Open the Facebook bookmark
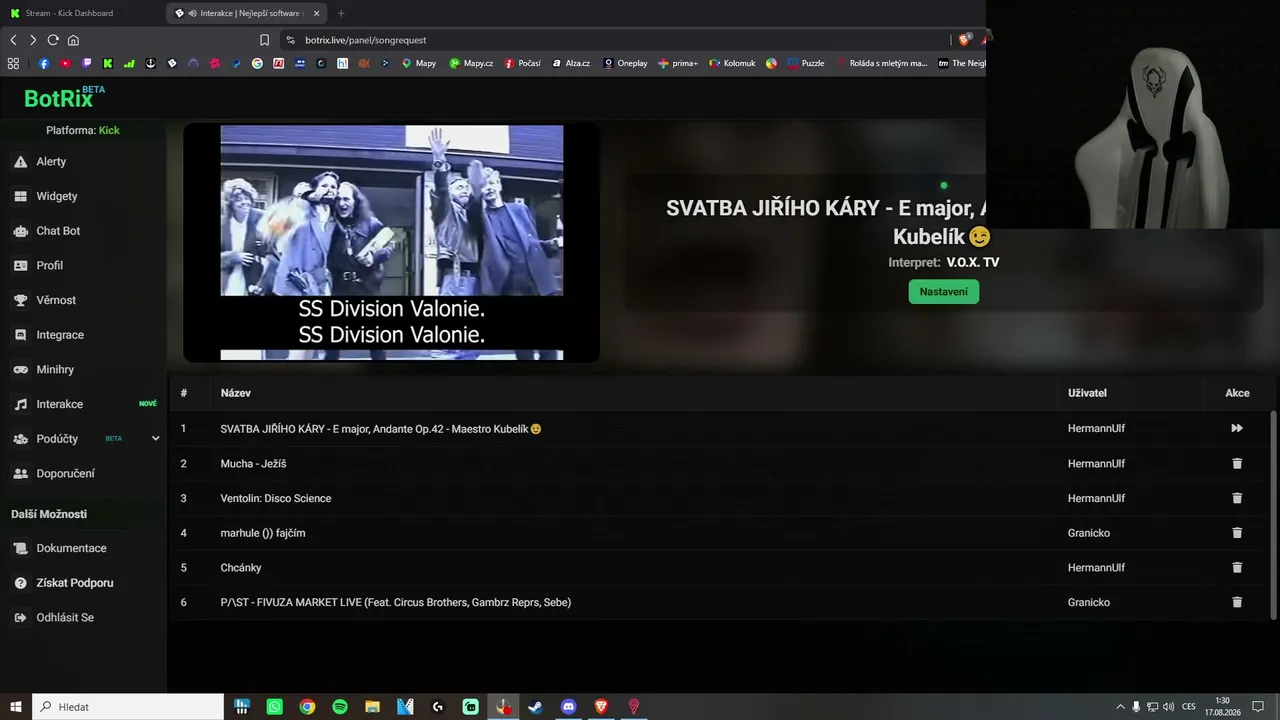The image size is (1280, 720). (x=44, y=63)
